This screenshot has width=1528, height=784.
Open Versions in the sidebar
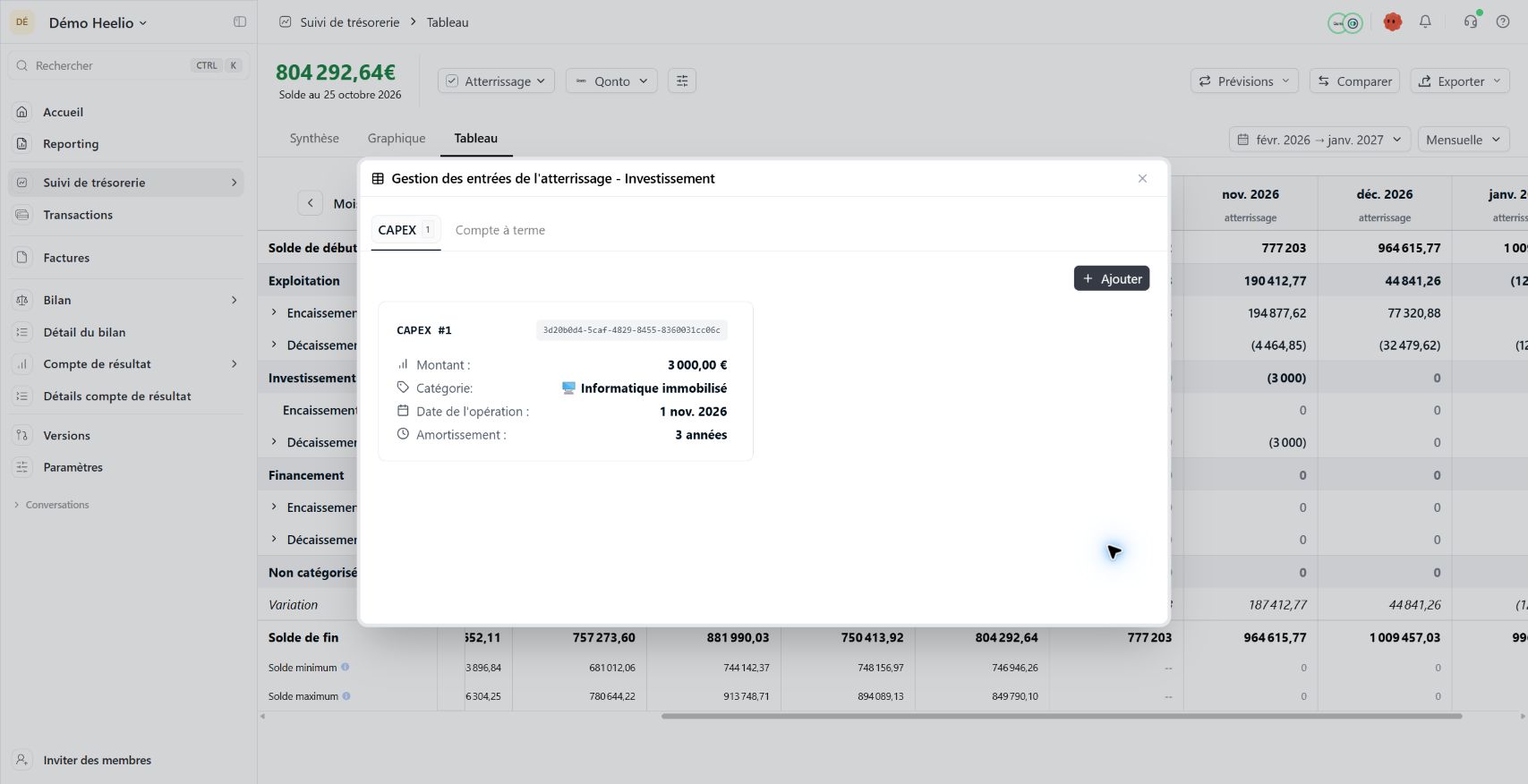pos(125,436)
